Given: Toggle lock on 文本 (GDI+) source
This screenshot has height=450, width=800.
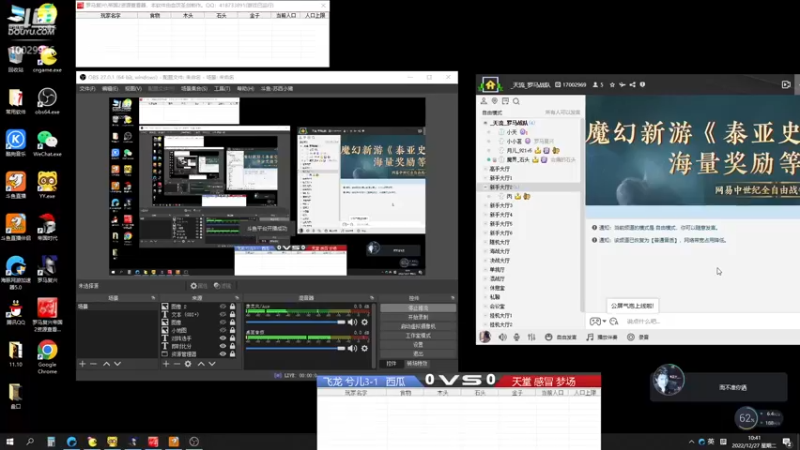Looking at the screenshot, I should tap(233, 314).
